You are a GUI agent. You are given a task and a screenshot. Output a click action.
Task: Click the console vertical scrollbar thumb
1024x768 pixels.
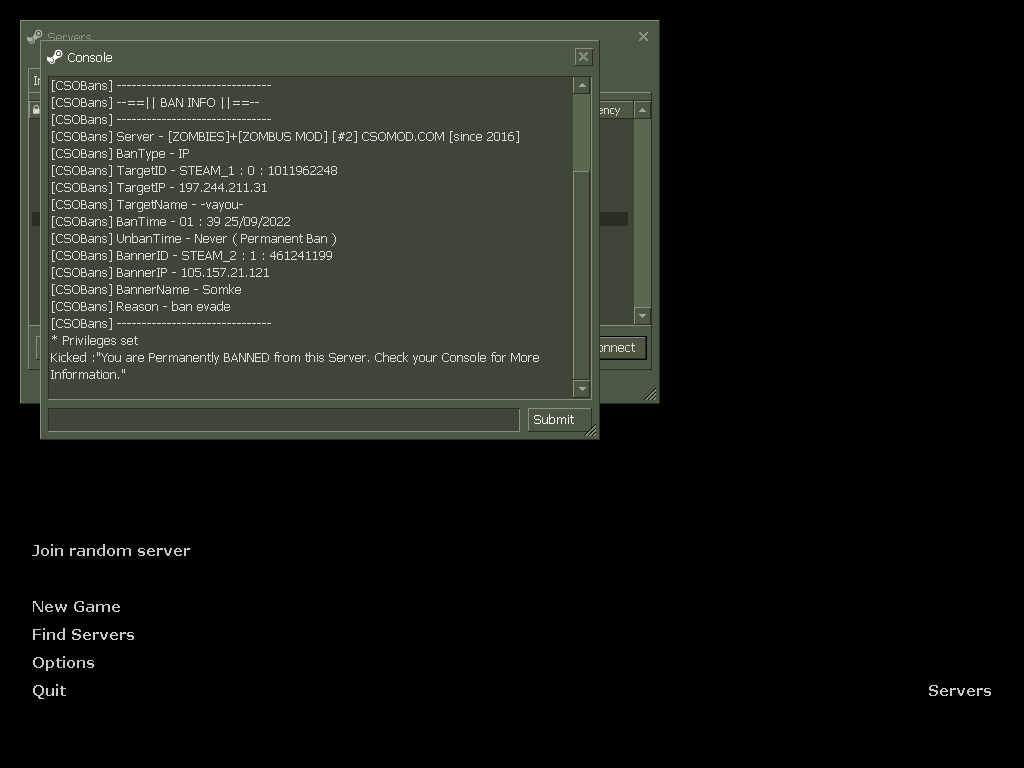point(581,135)
